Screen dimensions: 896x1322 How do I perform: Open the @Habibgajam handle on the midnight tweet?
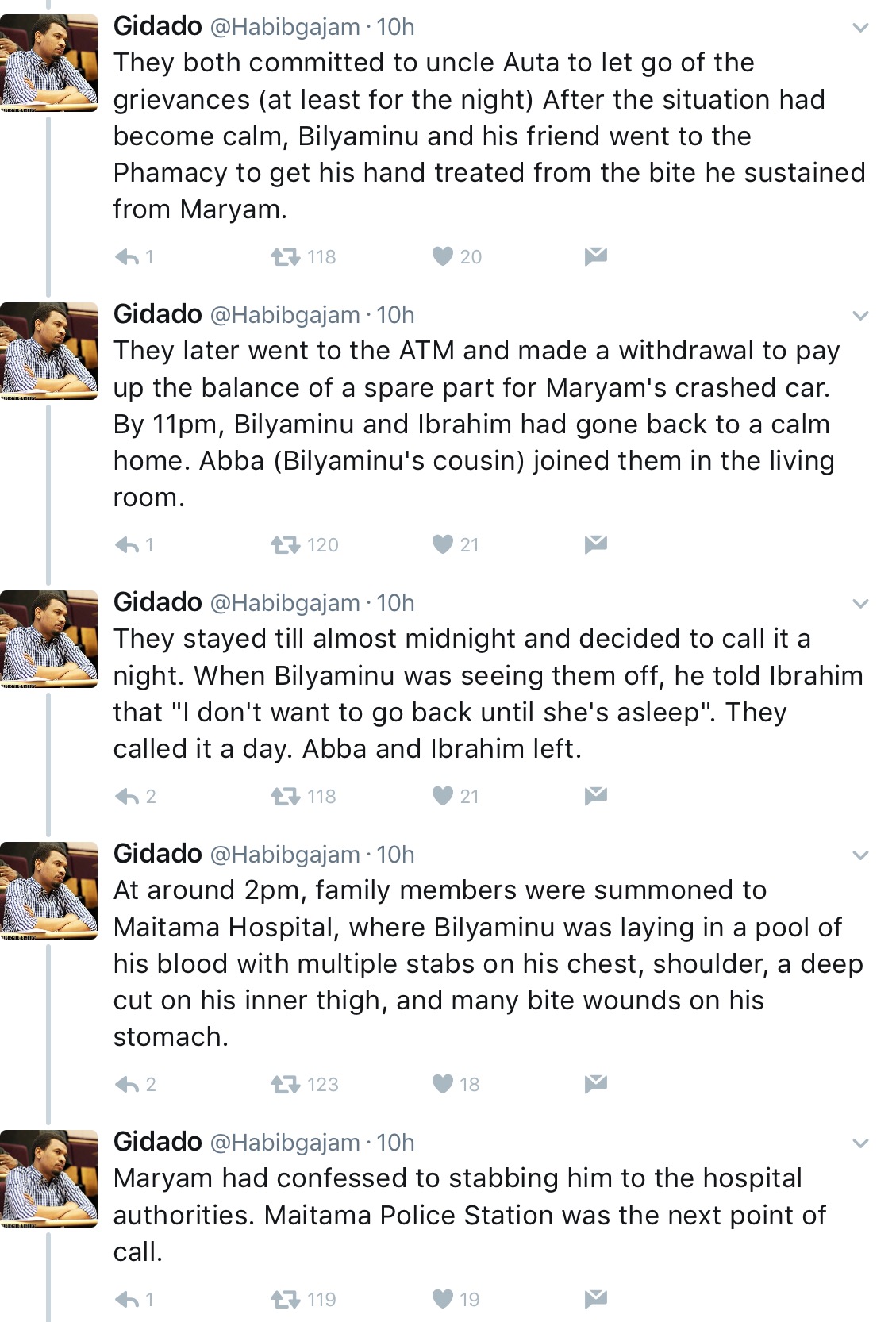point(284,603)
